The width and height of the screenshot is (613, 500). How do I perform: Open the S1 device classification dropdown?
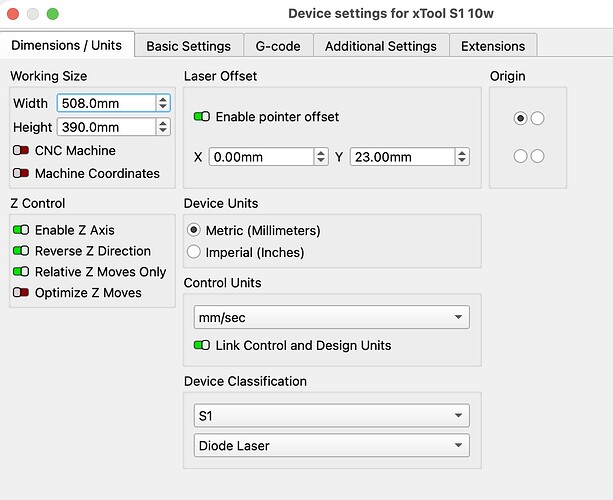[332, 416]
